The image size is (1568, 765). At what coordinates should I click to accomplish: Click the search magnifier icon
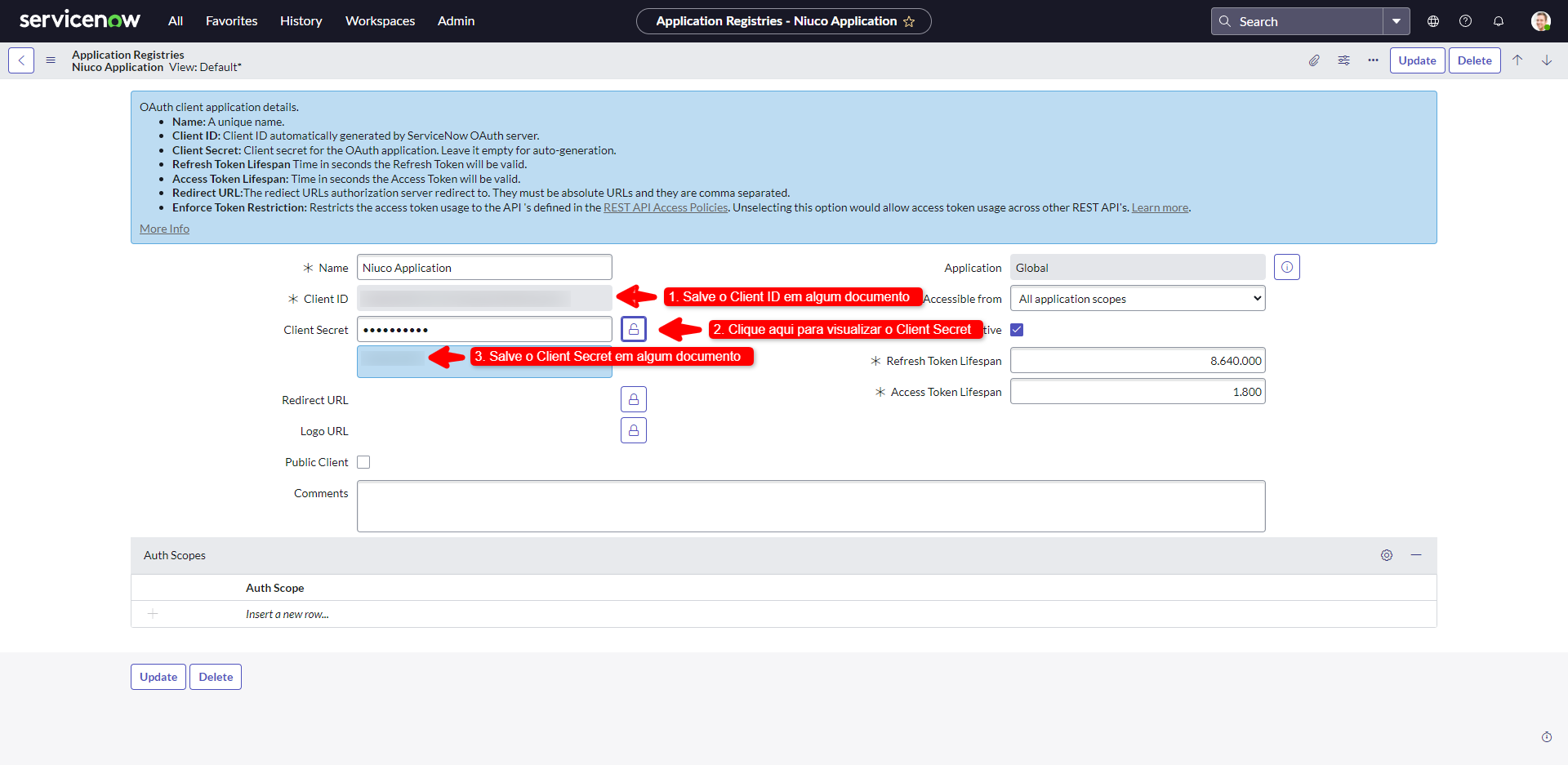click(1225, 21)
